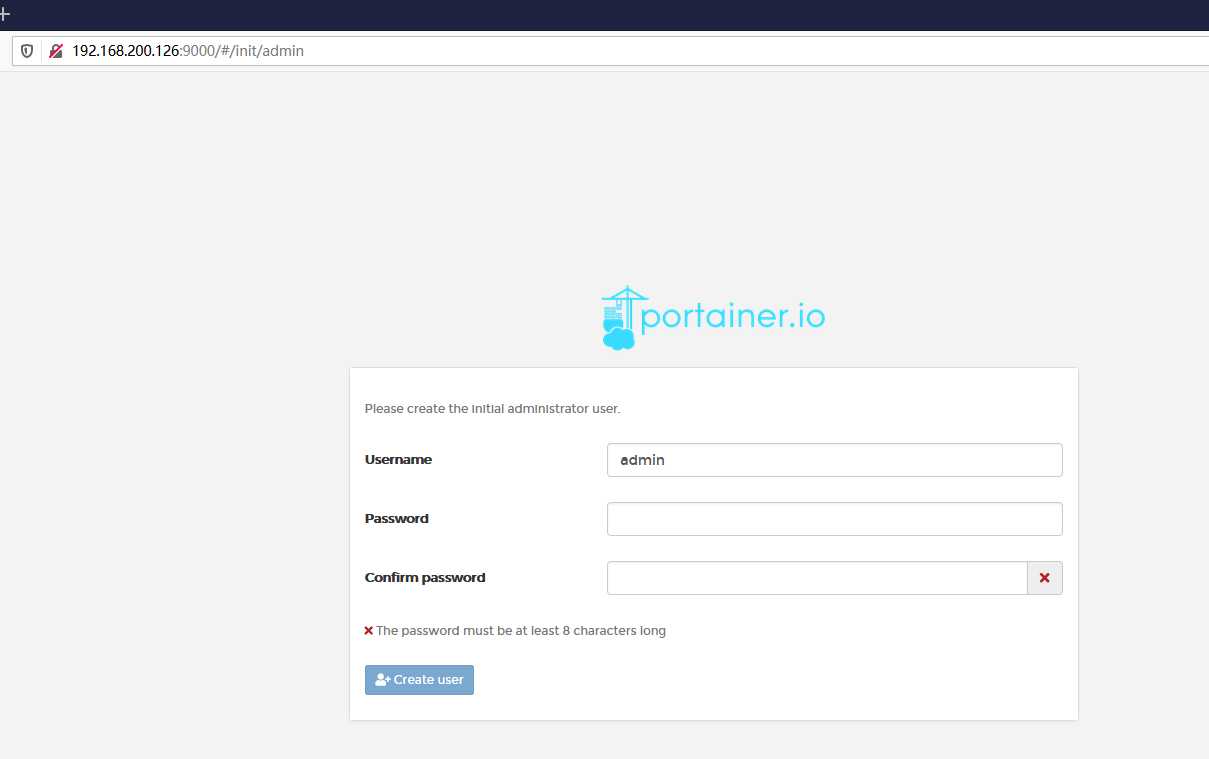Screen dimensions: 1209x759
Task: Click the portainer.io logo
Action: [713, 318]
